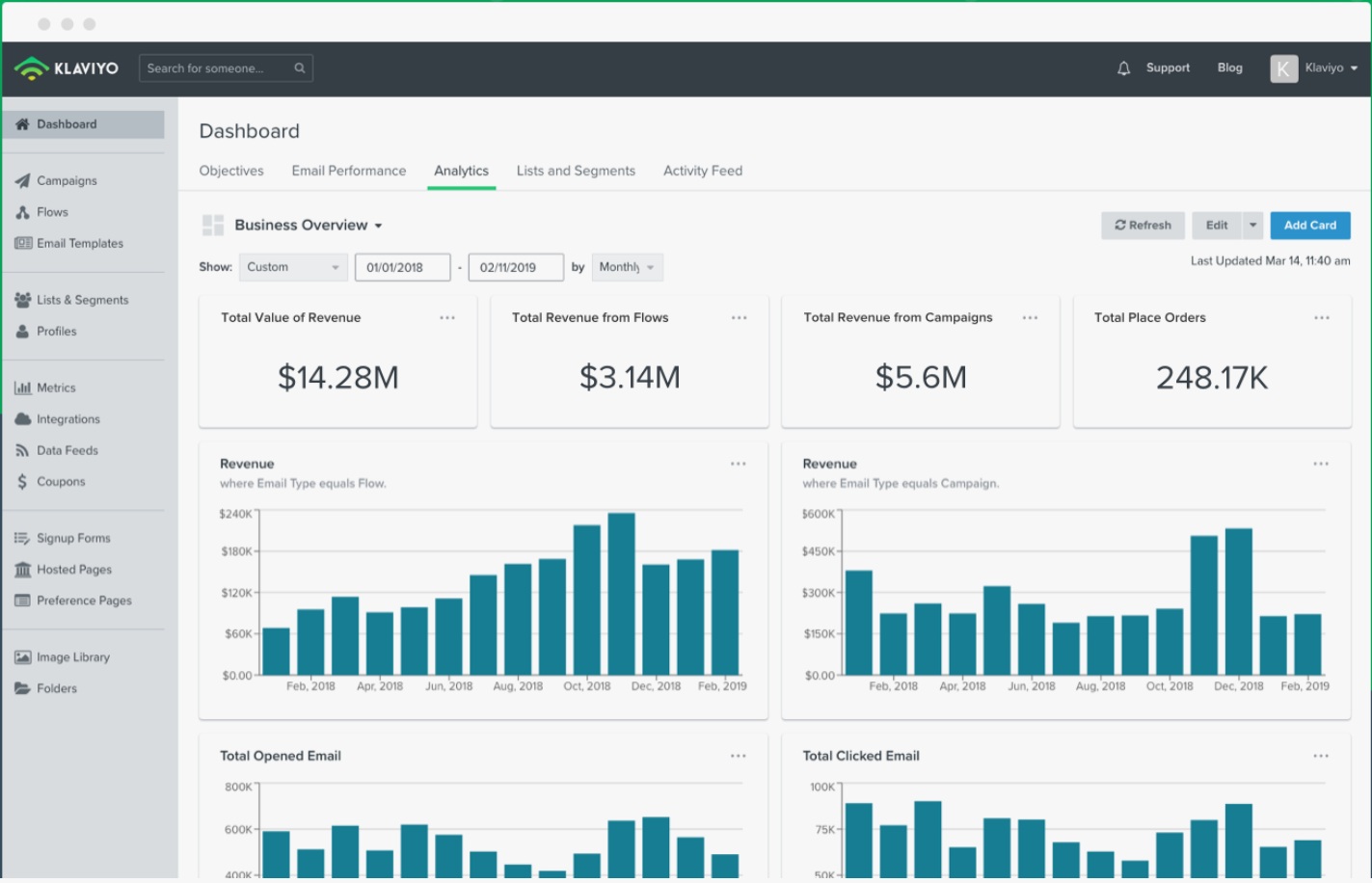Image resolution: width=1372 pixels, height=883 pixels.
Task: Click the Metrics bar chart icon
Action: pyautogui.click(x=22, y=388)
